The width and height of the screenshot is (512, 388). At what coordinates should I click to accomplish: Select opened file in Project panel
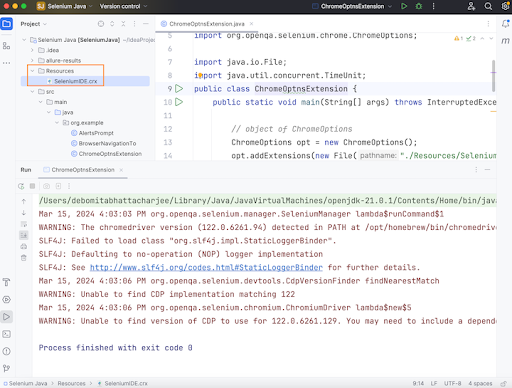[x=101, y=24]
